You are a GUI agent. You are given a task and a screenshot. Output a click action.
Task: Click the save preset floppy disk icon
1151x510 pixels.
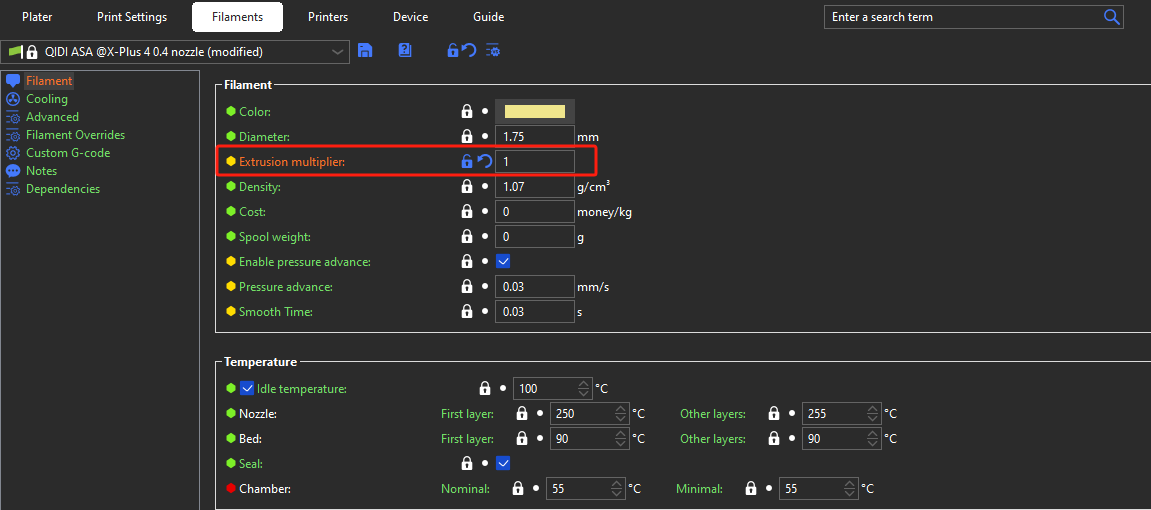(x=365, y=51)
